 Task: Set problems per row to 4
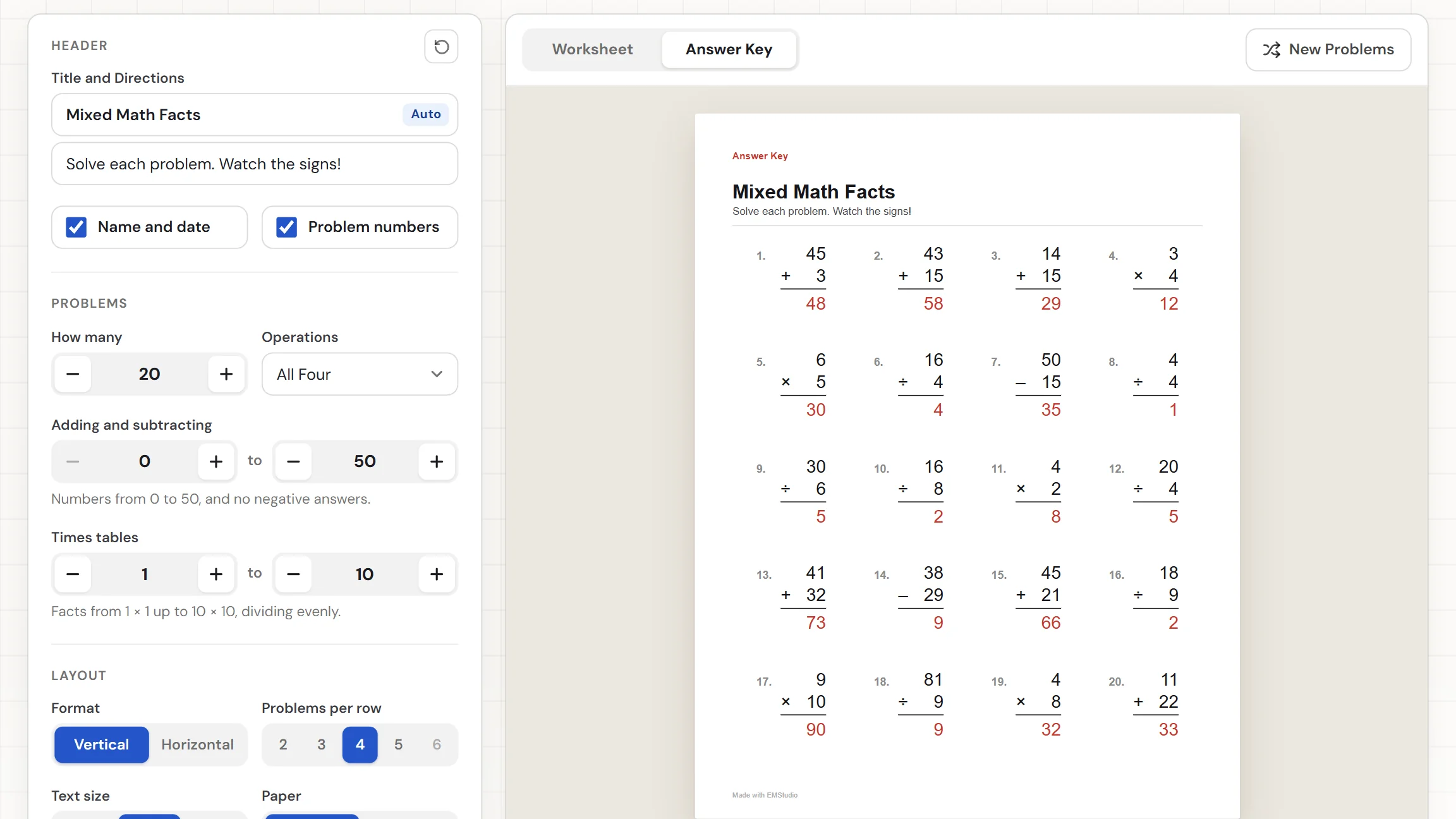coord(360,744)
